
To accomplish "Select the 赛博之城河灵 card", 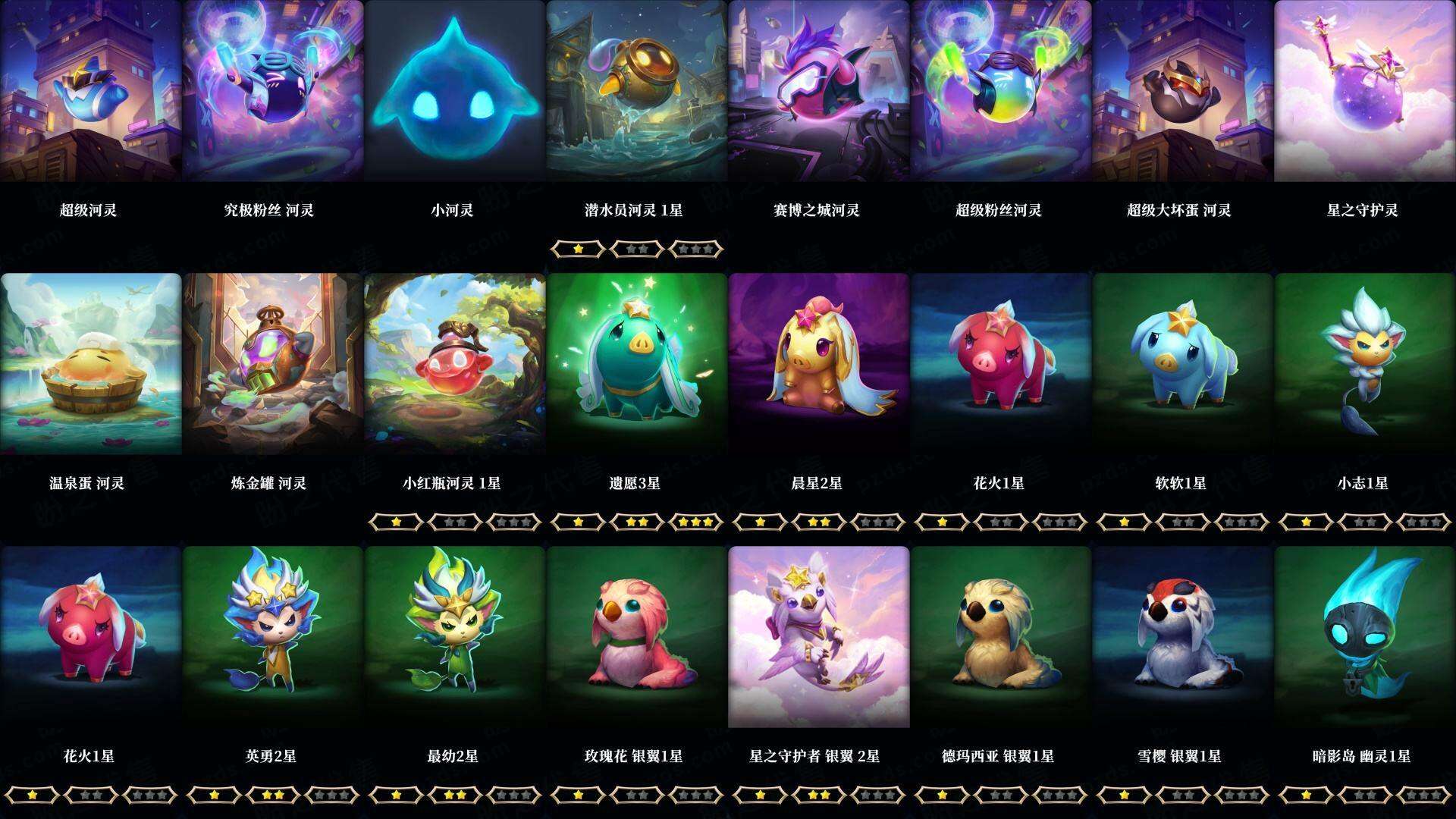I will (819, 91).
